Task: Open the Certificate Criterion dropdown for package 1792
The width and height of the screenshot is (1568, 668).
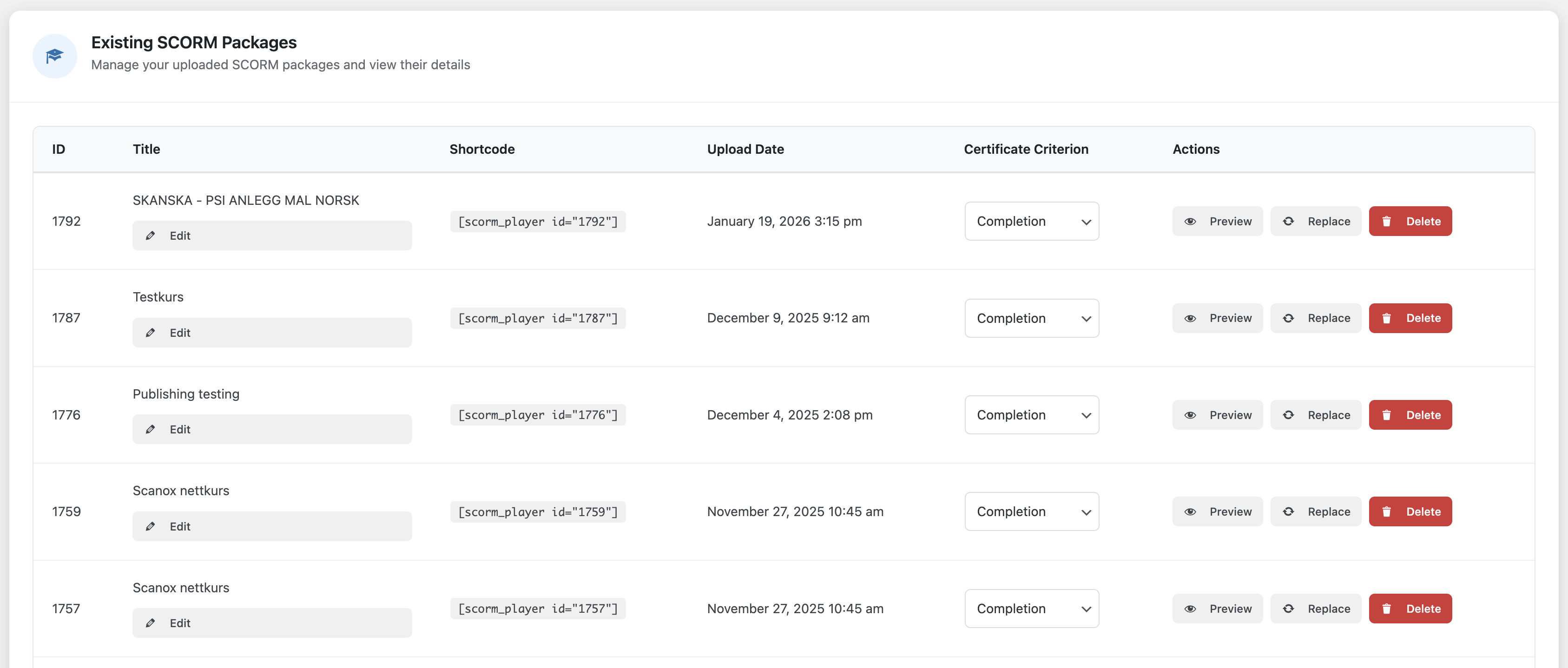Action: pyautogui.click(x=1031, y=221)
